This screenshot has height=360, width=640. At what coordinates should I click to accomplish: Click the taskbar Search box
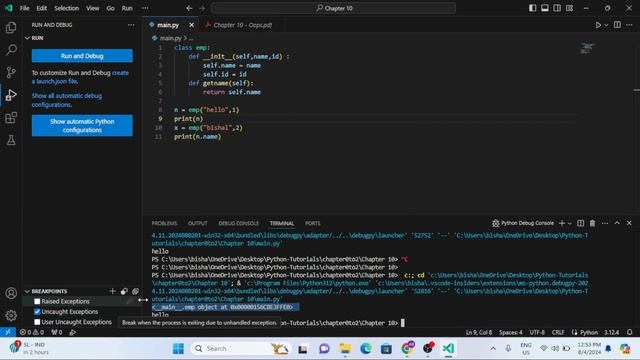(240, 349)
